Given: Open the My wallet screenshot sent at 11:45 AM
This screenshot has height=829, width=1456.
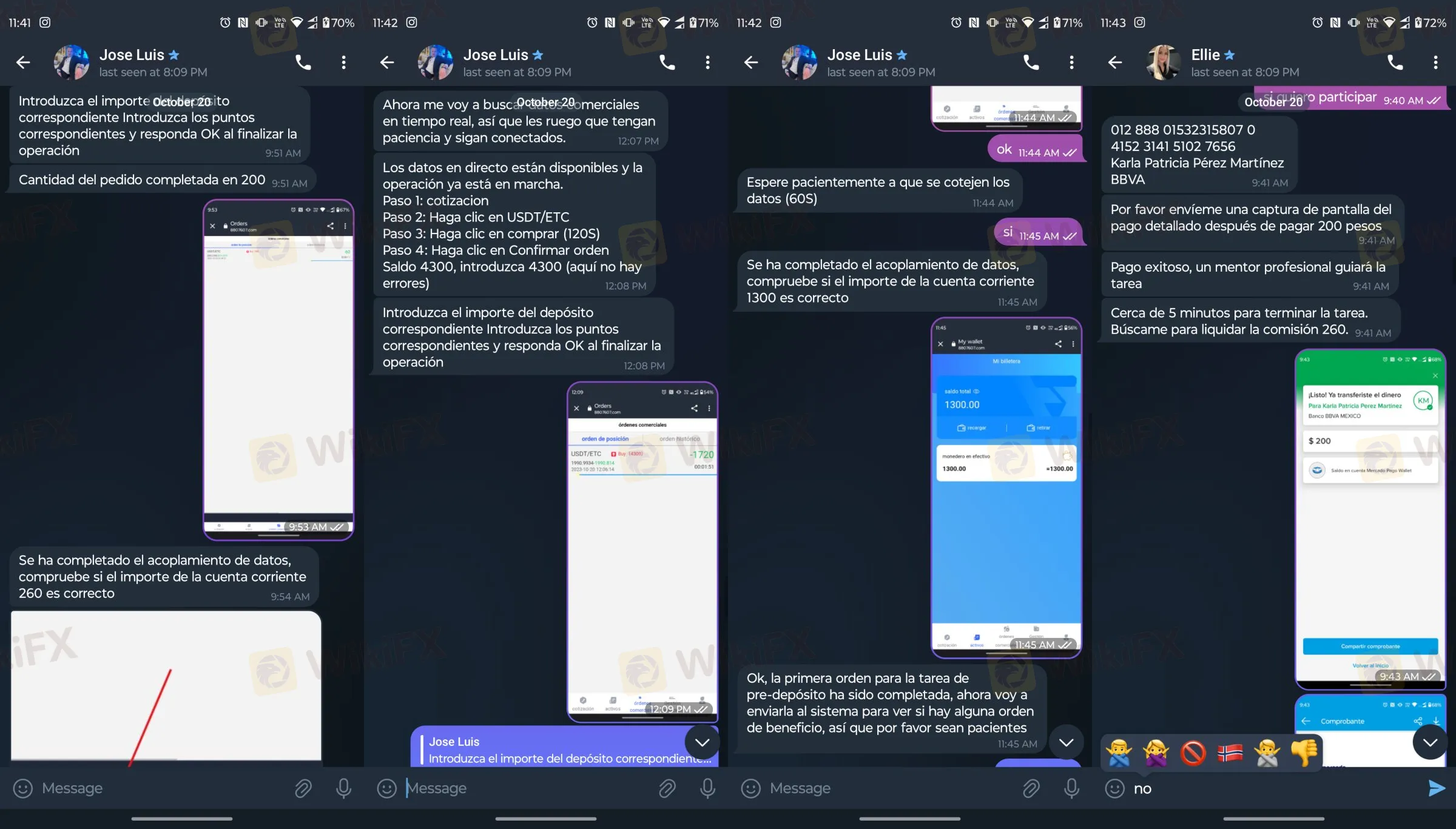Looking at the screenshot, I should (1006, 488).
